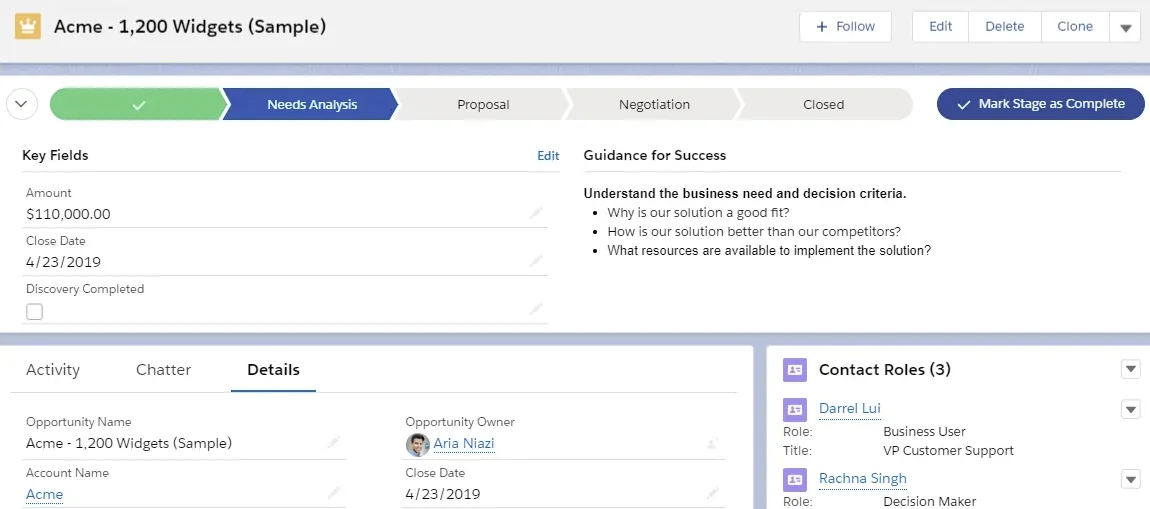Click Mark Stage as Complete
The height and width of the screenshot is (509, 1150).
[x=1041, y=104]
